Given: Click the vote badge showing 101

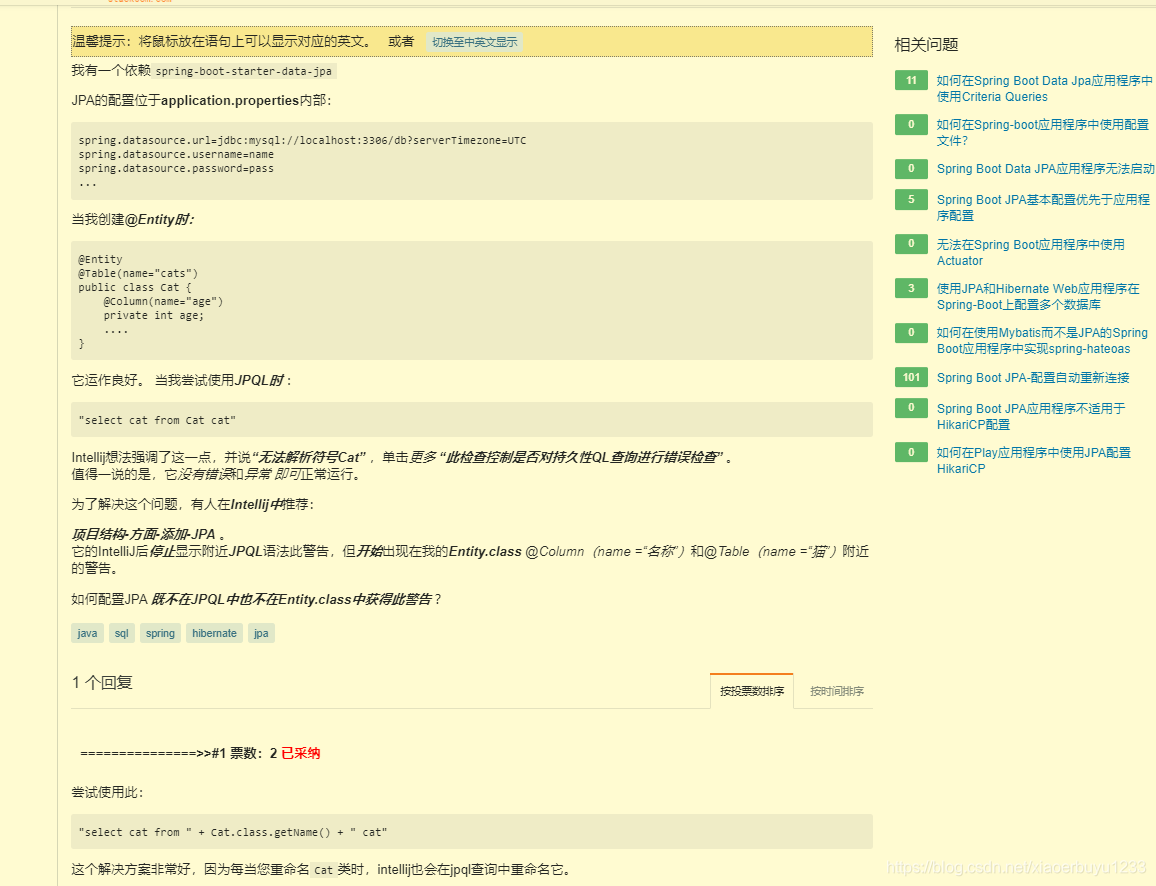Looking at the screenshot, I should (x=910, y=378).
